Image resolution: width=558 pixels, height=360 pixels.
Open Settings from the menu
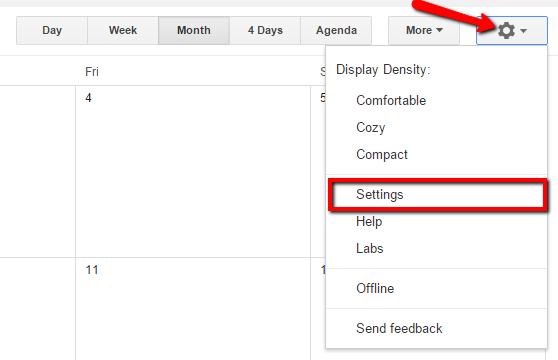pos(437,195)
